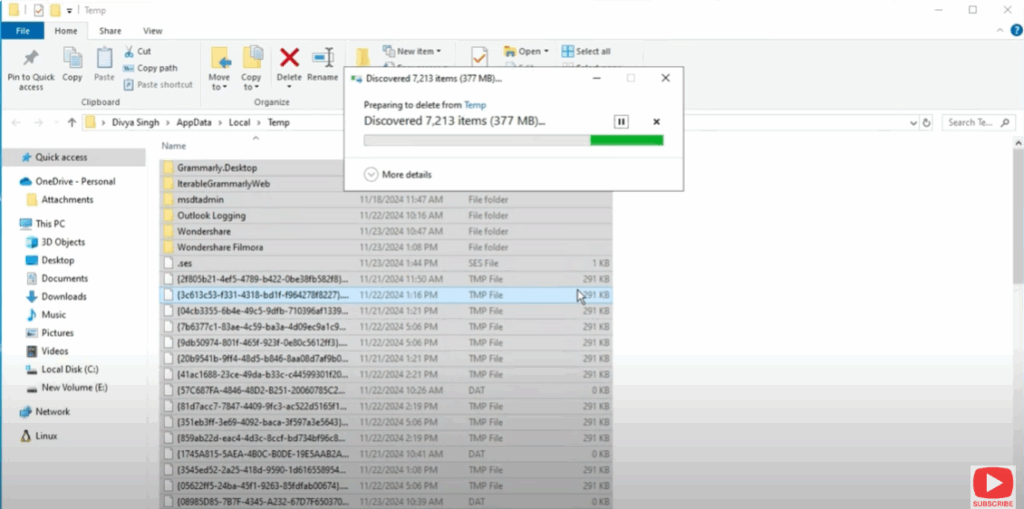Go up one folder level
This screenshot has width=1024, height=509.
(x=72, y=122)
